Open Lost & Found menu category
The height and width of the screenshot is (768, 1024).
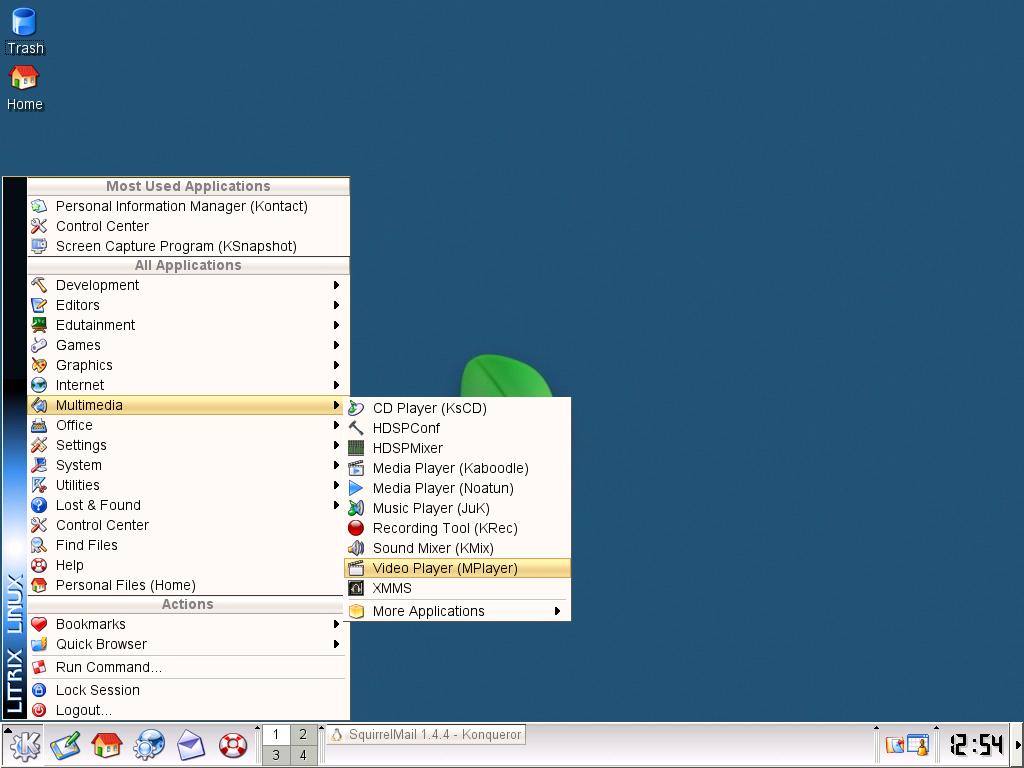[x=186, y=505]
